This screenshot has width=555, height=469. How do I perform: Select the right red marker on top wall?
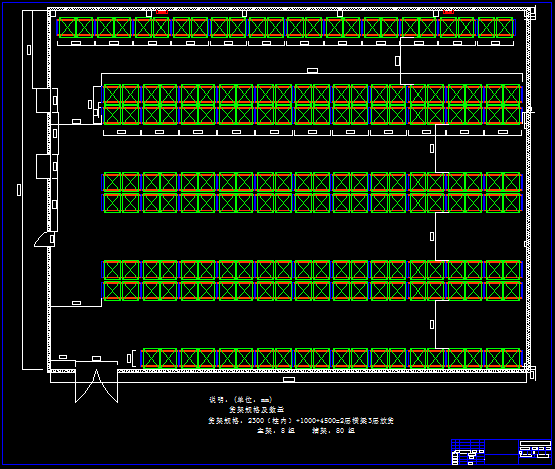(448, 12)
